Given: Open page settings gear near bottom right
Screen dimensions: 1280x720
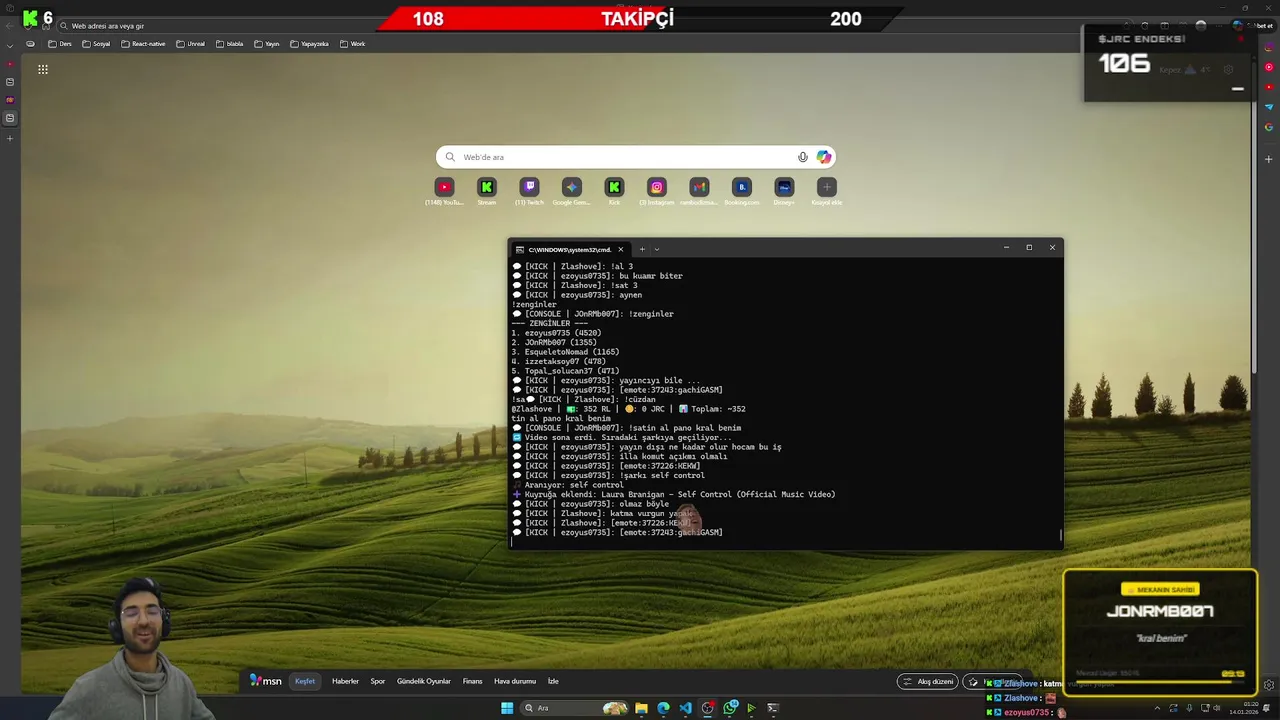Looking at the screenshot, I should click(1269, 685).
